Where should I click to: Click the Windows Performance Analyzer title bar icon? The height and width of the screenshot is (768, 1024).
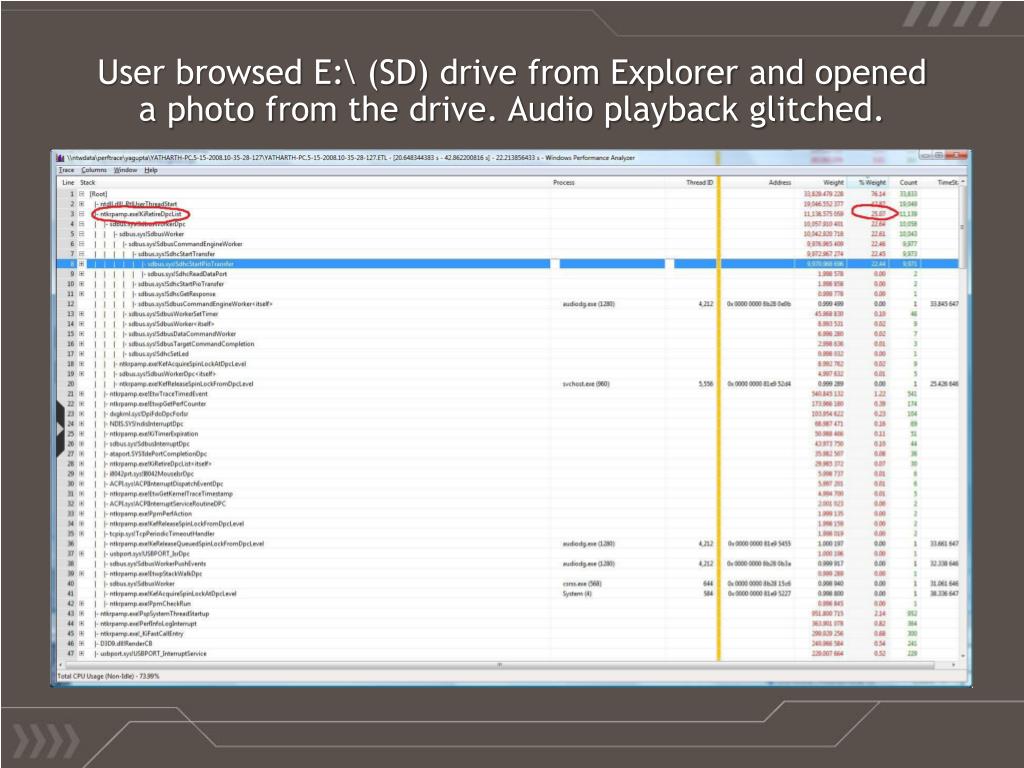(60, 157)
